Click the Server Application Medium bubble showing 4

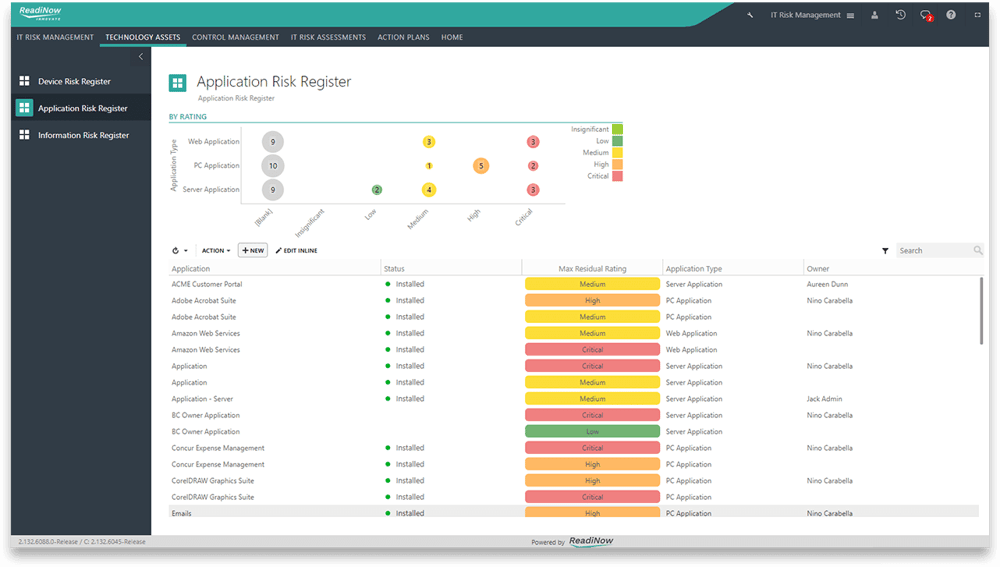coord(429,189)
